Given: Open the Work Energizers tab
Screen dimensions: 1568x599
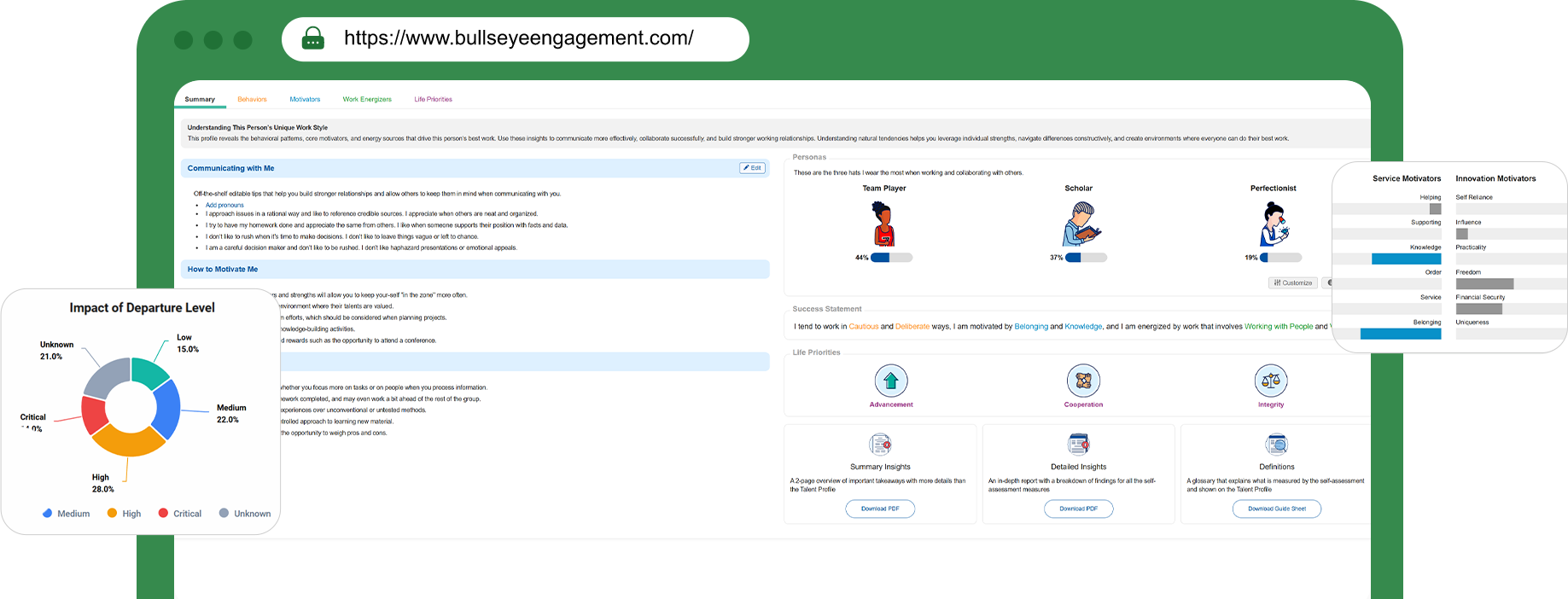Looking at the screenshot, I should (367, 100).
